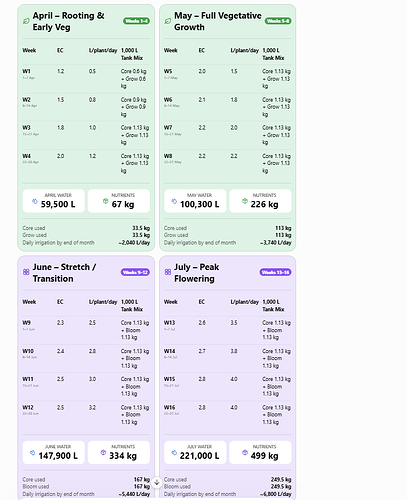
Task: Click the flower icon beside June heading
Action: coord(26,272)
